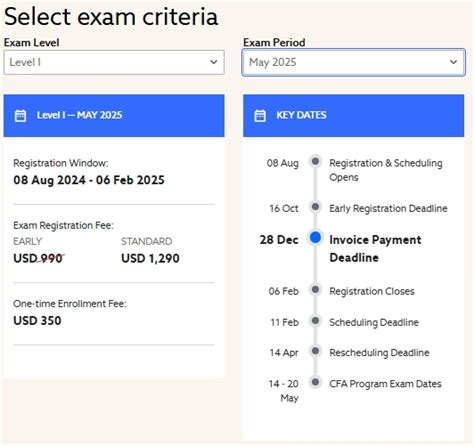Click the calendar icon beside Level I — MAY 2025
The width and height of the screenshot is (474, 446).
click(20, 116)
